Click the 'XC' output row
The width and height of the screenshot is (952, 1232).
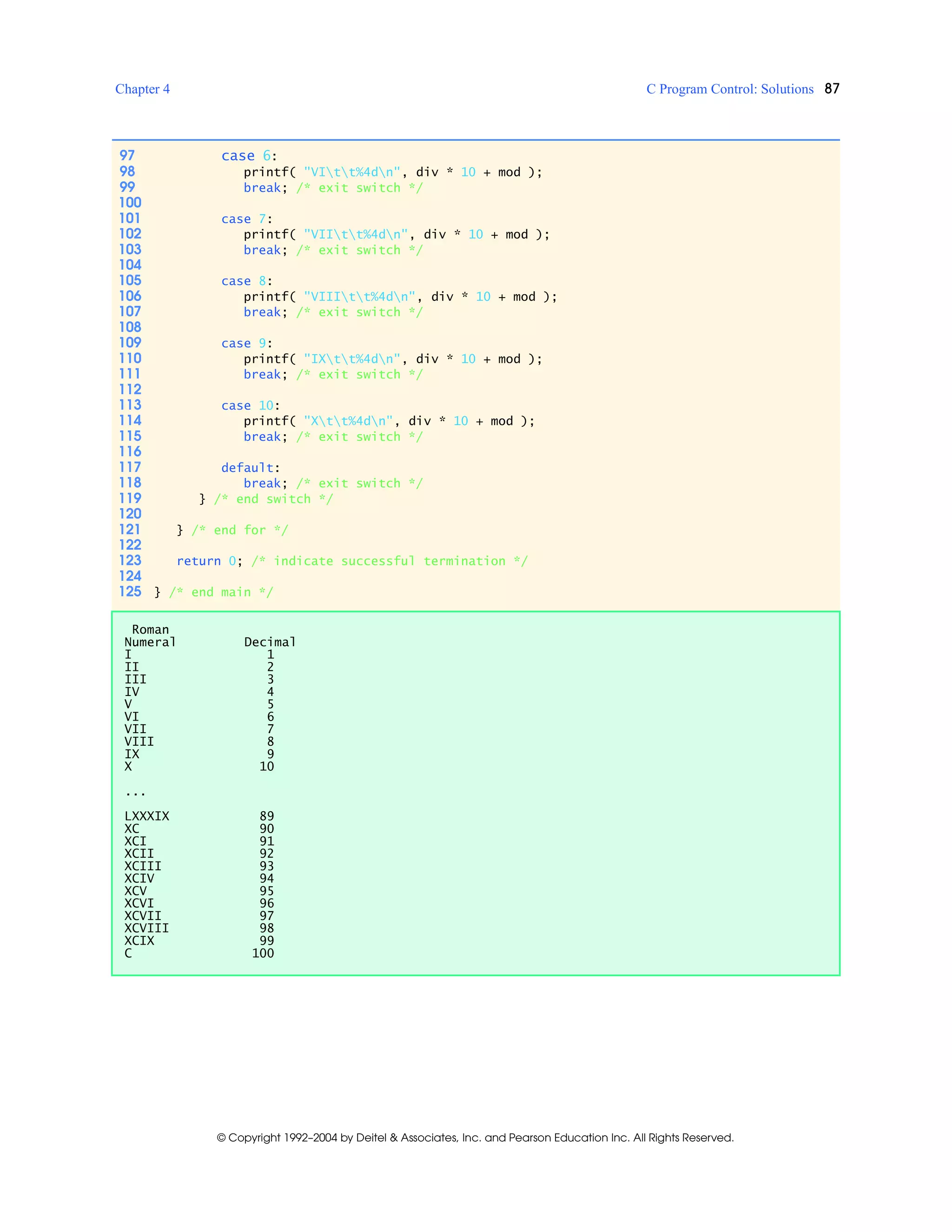tap(199, 828)
